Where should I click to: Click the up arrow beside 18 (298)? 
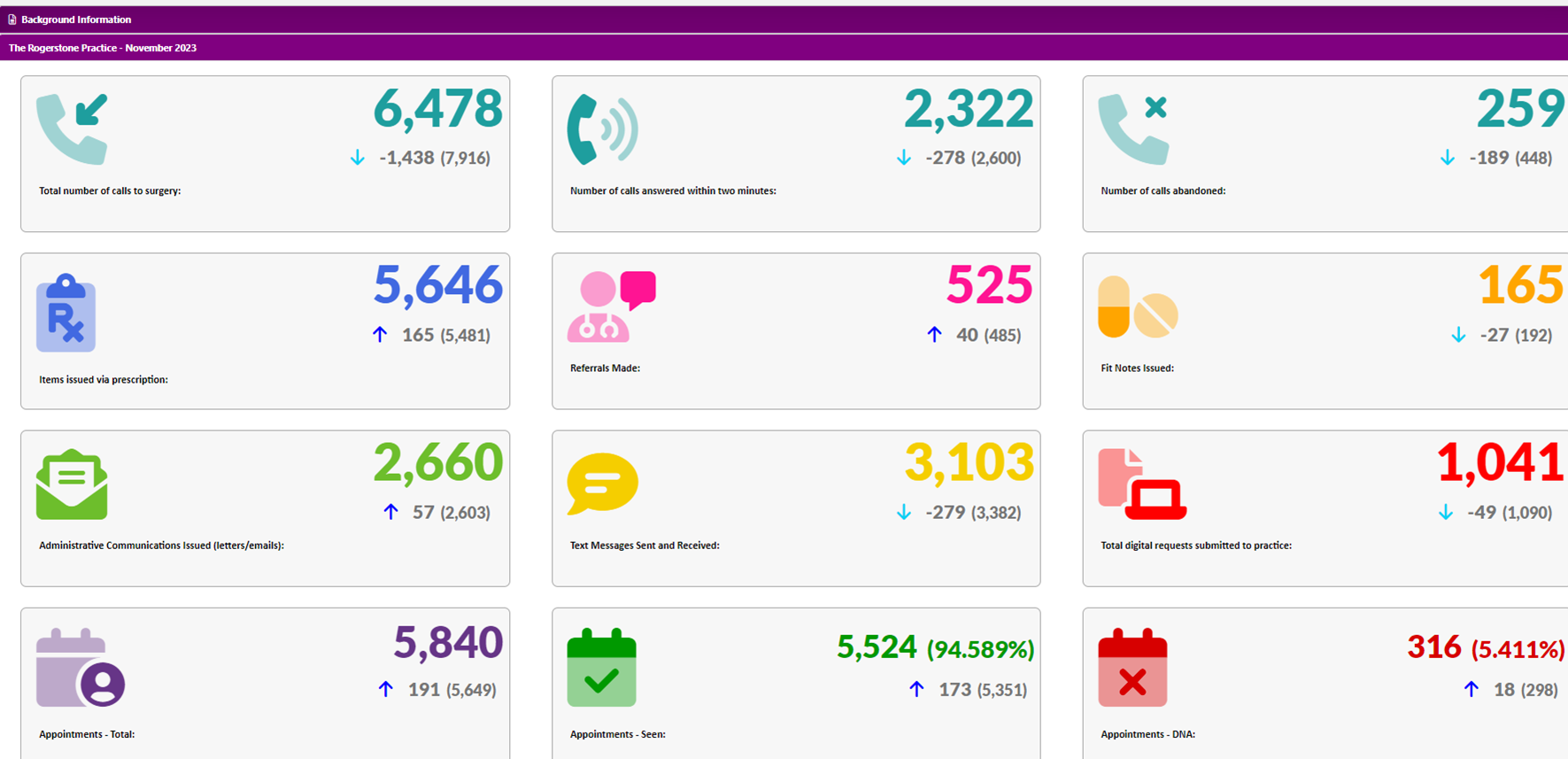tap(1471, 689)
